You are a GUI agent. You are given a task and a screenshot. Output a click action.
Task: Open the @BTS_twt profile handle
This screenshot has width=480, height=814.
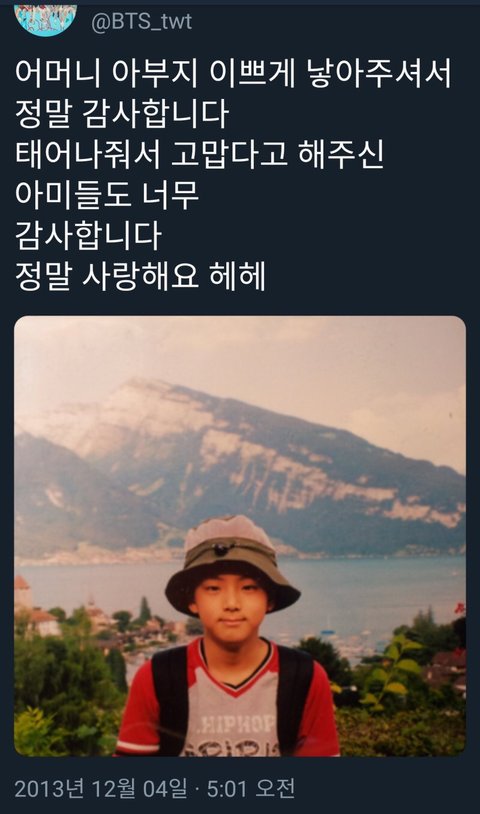click(142, 21)
